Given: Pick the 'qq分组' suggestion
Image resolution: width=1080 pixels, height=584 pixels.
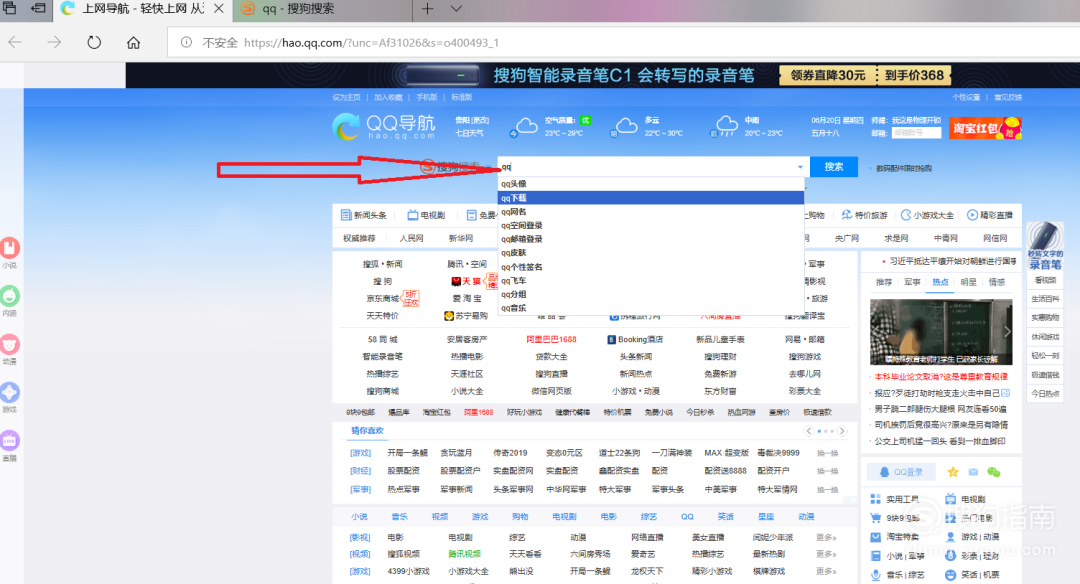Looking at the screenshot, I should tap(651, 294).
